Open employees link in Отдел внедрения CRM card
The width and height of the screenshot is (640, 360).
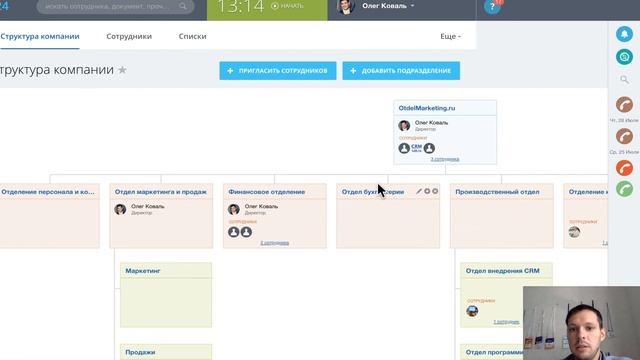click(x=506, y=322)
